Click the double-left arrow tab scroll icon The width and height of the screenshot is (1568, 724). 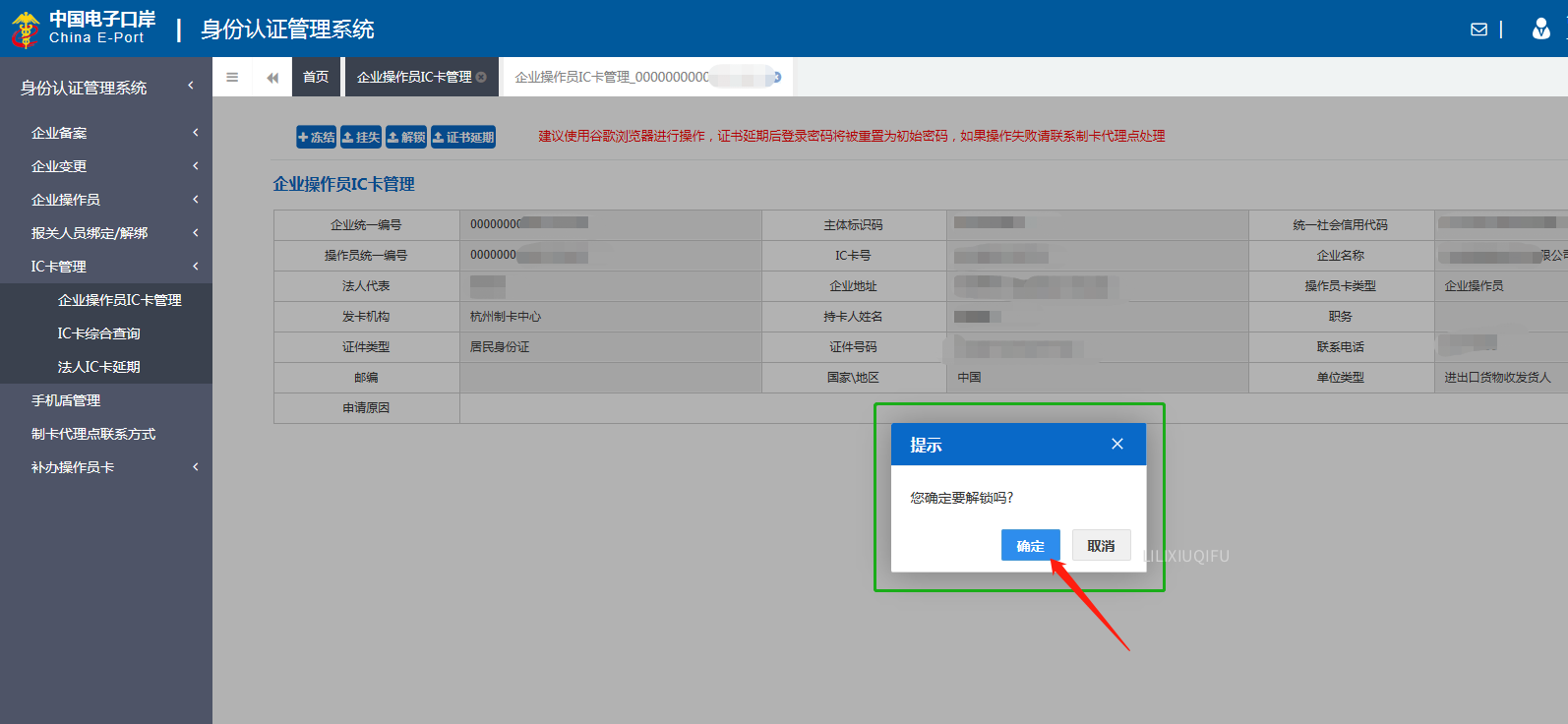pos(272,77)
